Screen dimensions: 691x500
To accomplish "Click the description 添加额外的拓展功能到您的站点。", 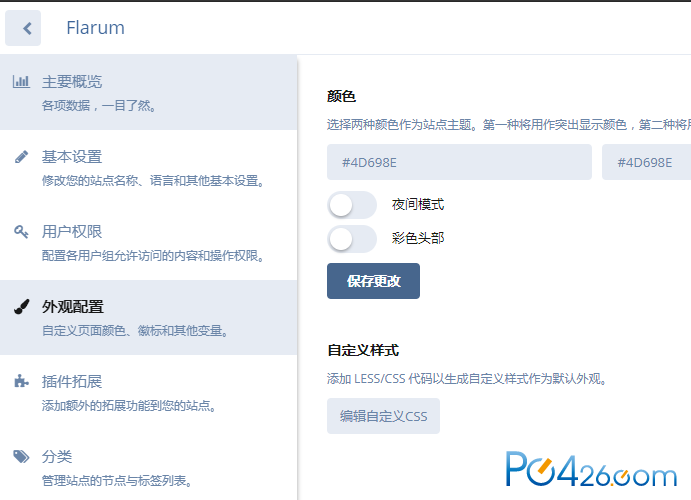I will tap(129, 405).
